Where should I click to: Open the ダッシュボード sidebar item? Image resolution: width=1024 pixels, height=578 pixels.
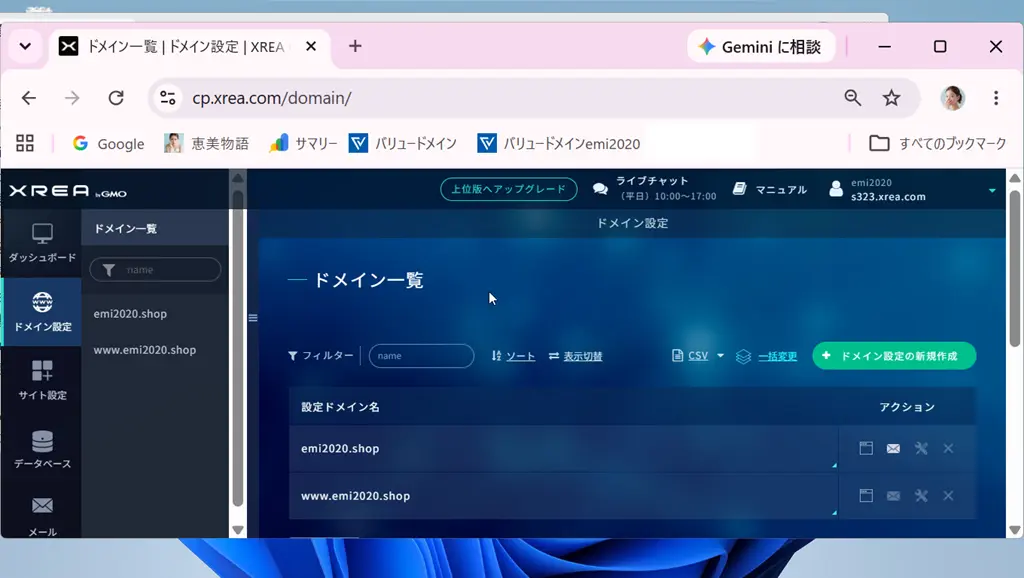(42, 243)
